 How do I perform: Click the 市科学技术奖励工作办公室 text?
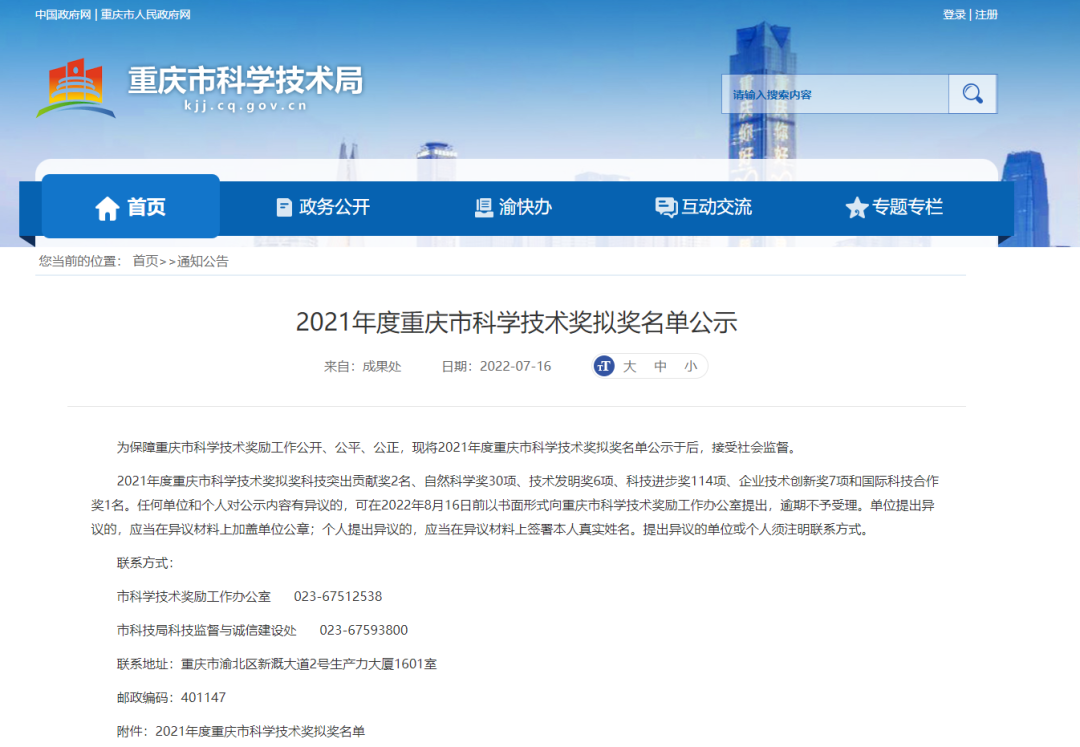[x=194, y=596]
